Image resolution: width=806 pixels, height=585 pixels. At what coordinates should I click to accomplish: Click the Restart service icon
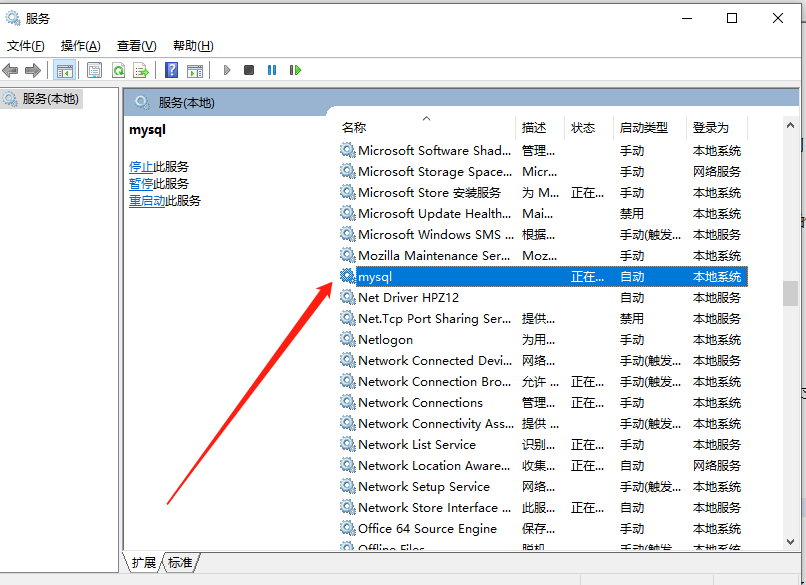(x=295, y=70)
